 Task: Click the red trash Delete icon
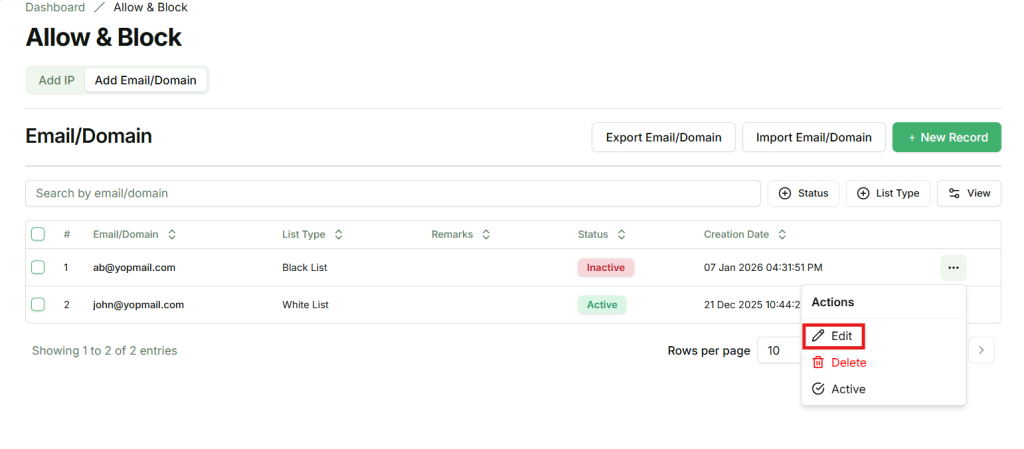(x=818, y=363)
